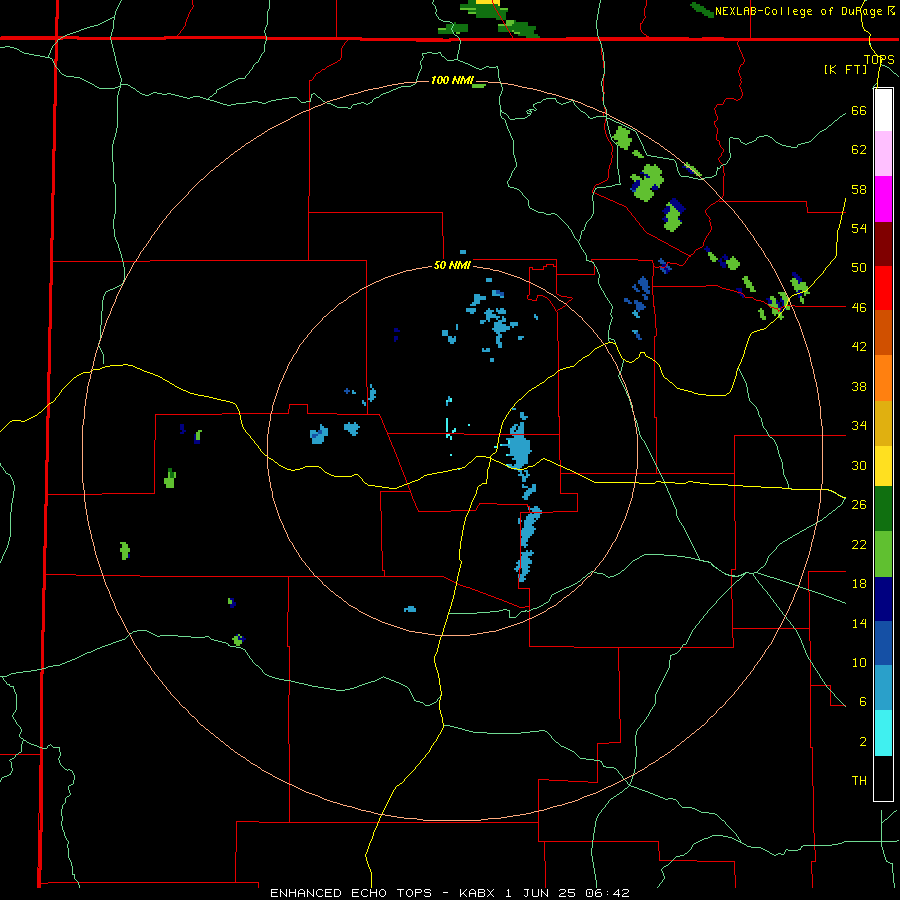The width and height of the screenshot is (900, 900).
Task: Click the legend value 62
Action: pos(859,150)
